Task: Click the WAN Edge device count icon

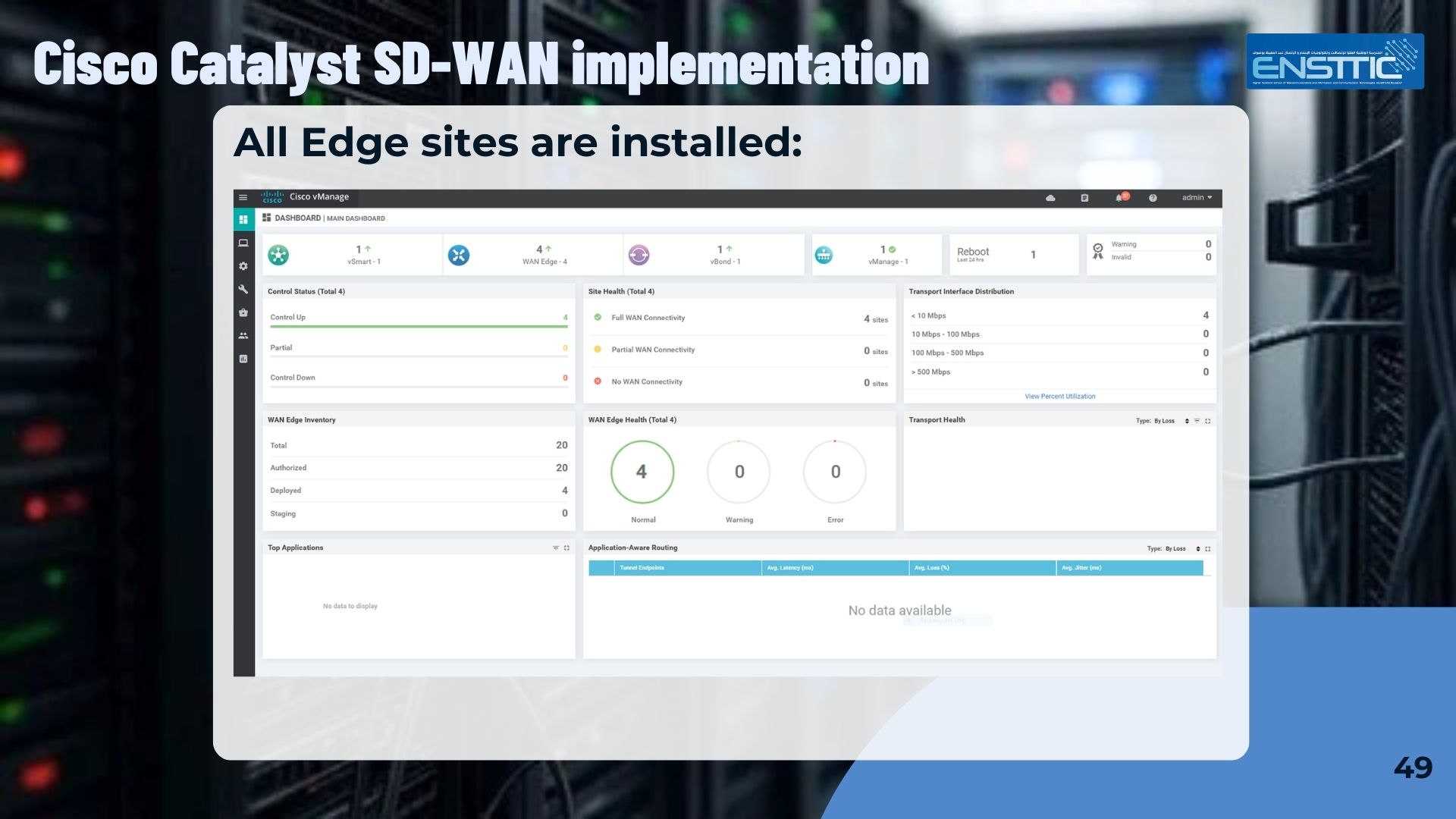Action: point(459,255)
